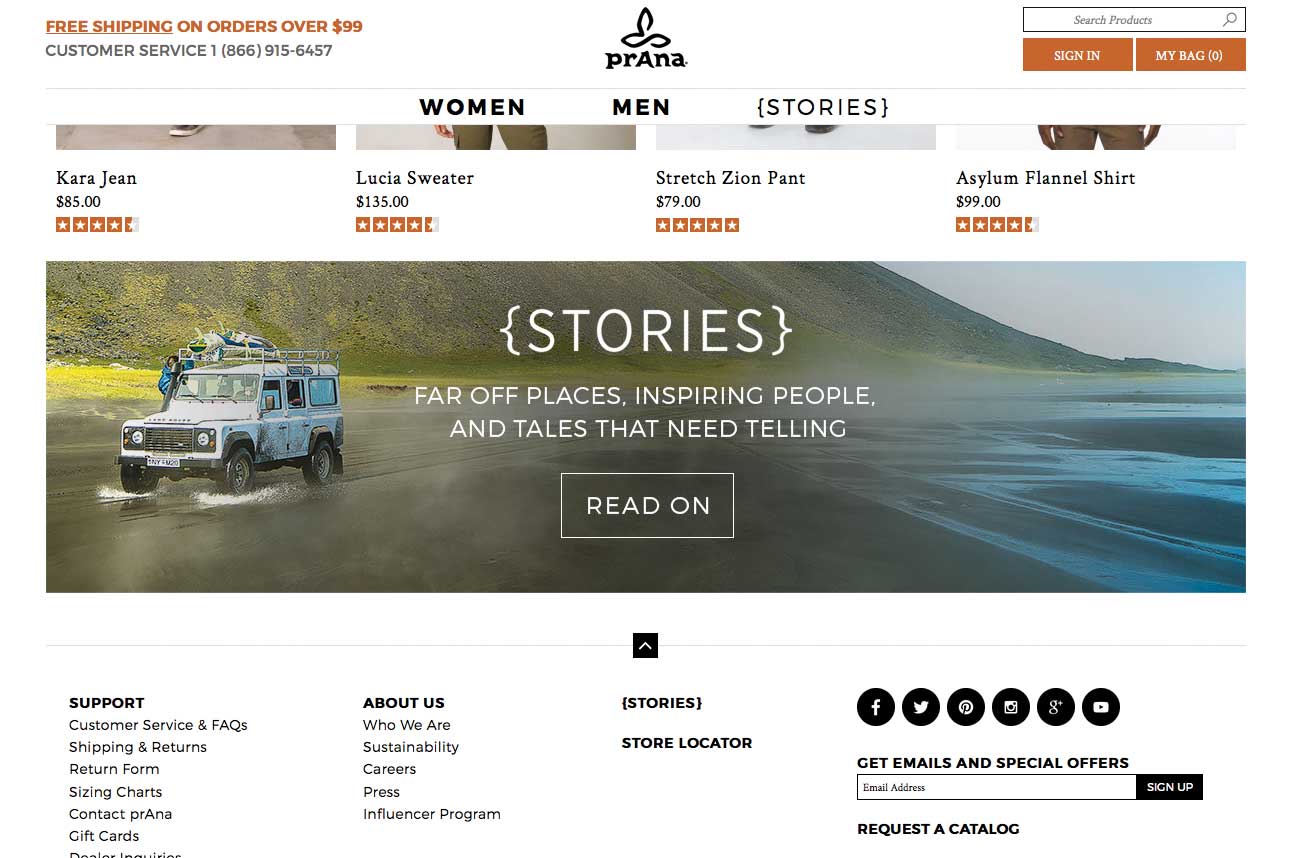Image resolution: width=1291 pixels, height=858 pixels.
Task: Visit the Pinterest social icon
Action: click(x=965, y=707)
